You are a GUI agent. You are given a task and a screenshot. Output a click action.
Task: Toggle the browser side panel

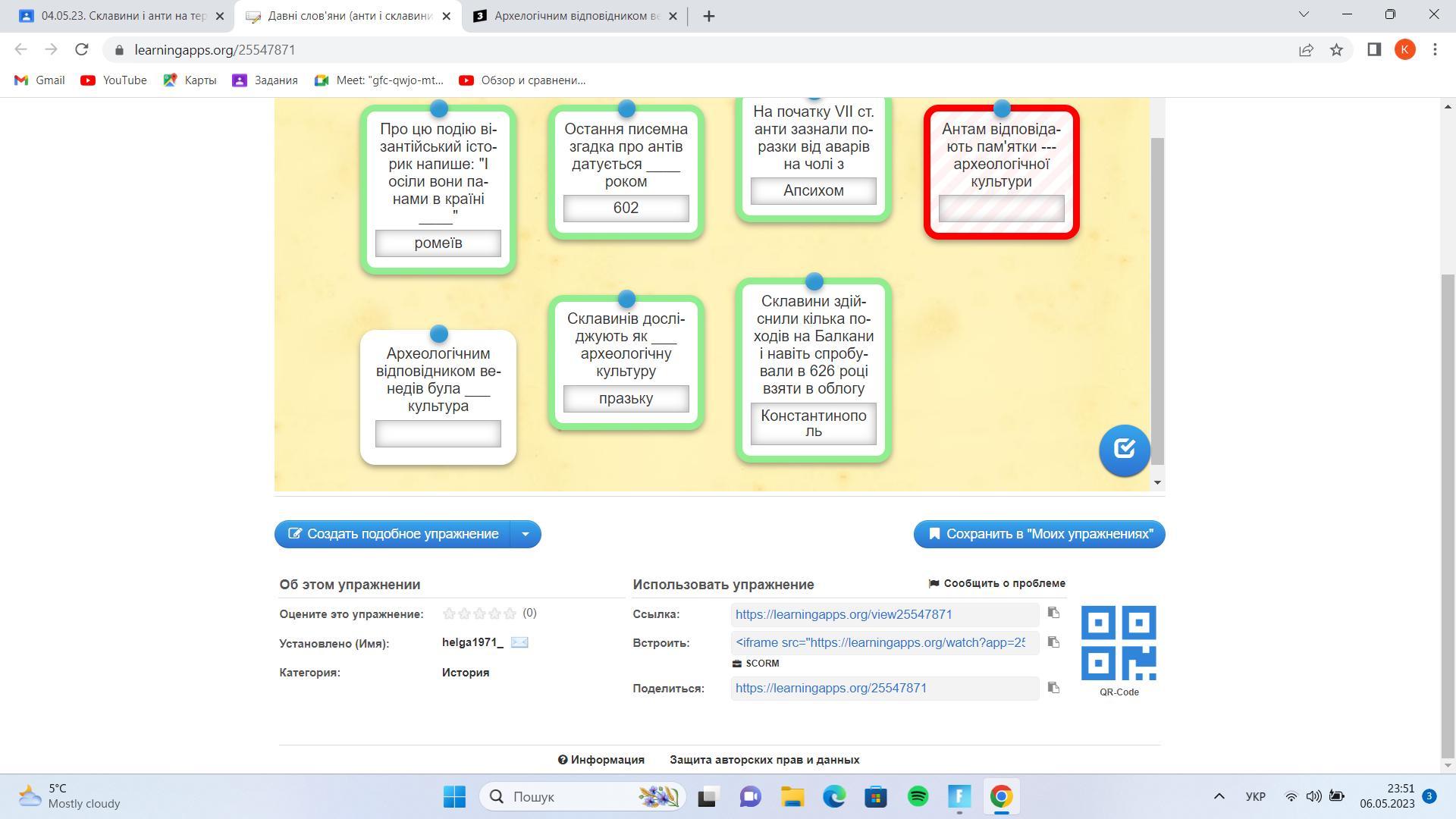pos(1374,50)
